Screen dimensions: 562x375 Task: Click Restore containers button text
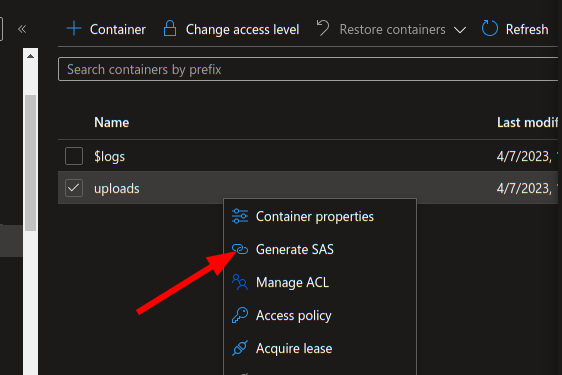[x=392, y=29]
